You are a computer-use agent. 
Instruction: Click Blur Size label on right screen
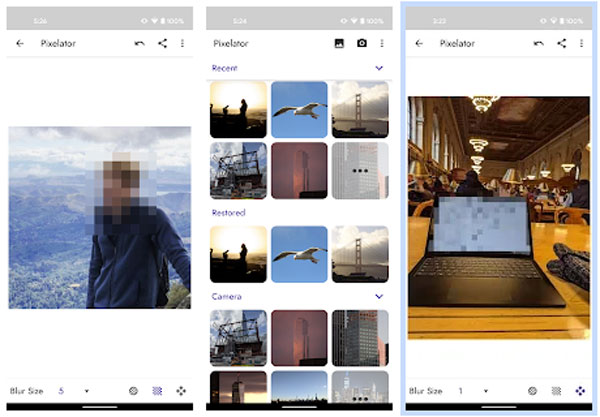tap(426, 391)
